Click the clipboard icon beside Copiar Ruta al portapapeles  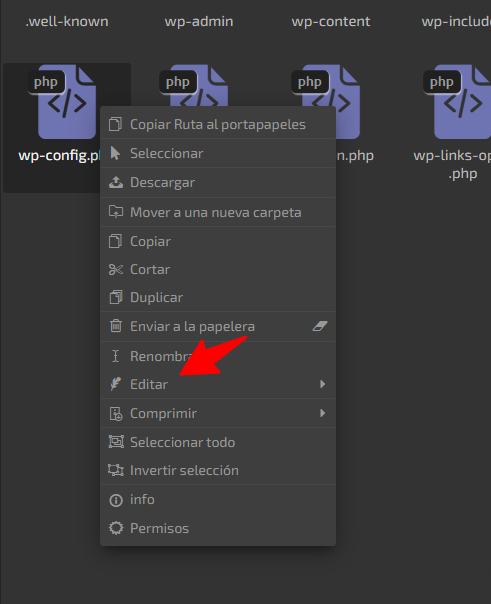click(116, 124)
